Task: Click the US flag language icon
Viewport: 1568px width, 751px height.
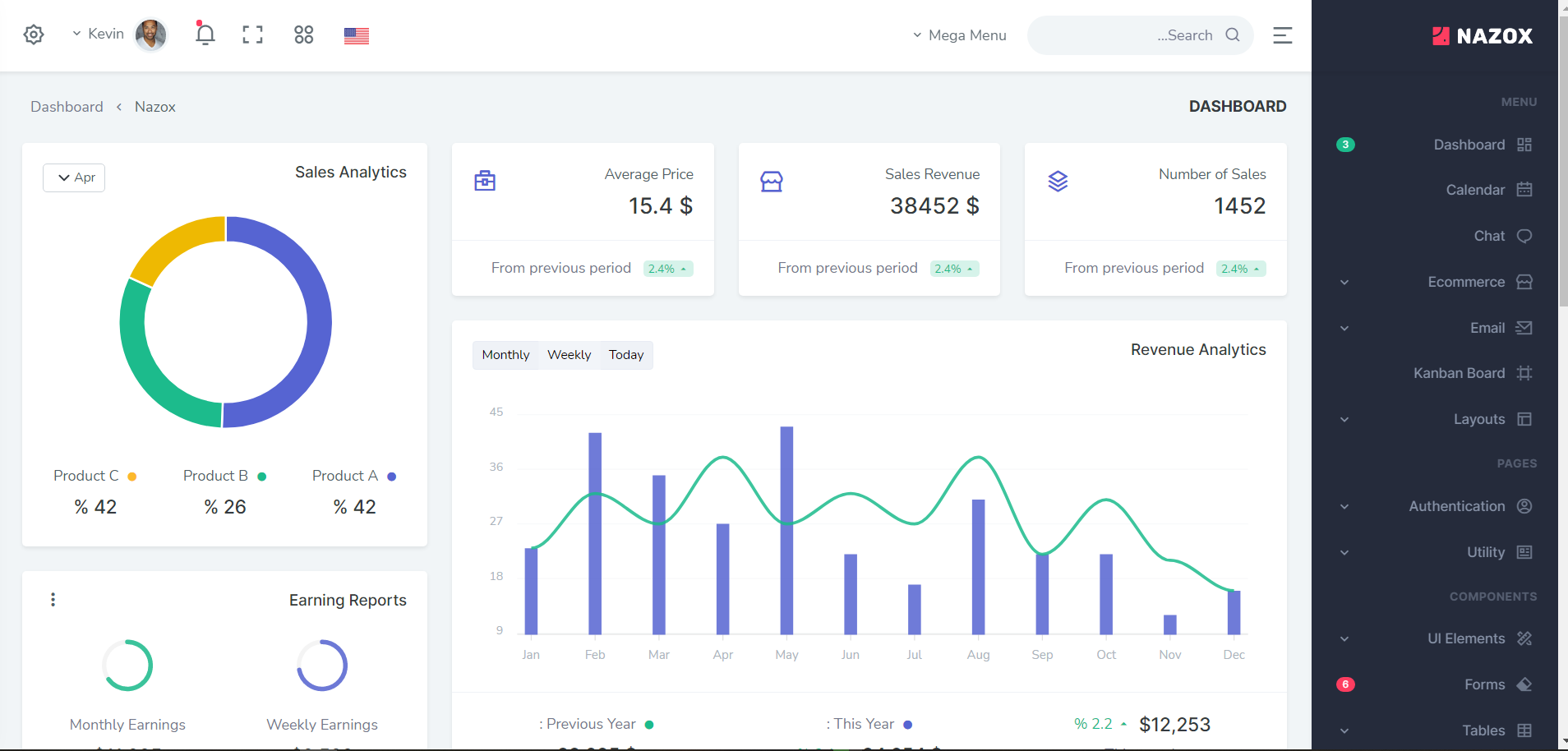Action: tap(357, 35)
